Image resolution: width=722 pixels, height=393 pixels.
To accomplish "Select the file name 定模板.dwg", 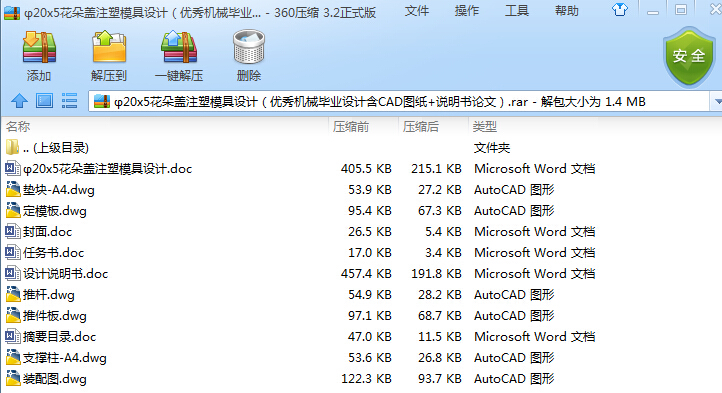I will pos(55,211).
